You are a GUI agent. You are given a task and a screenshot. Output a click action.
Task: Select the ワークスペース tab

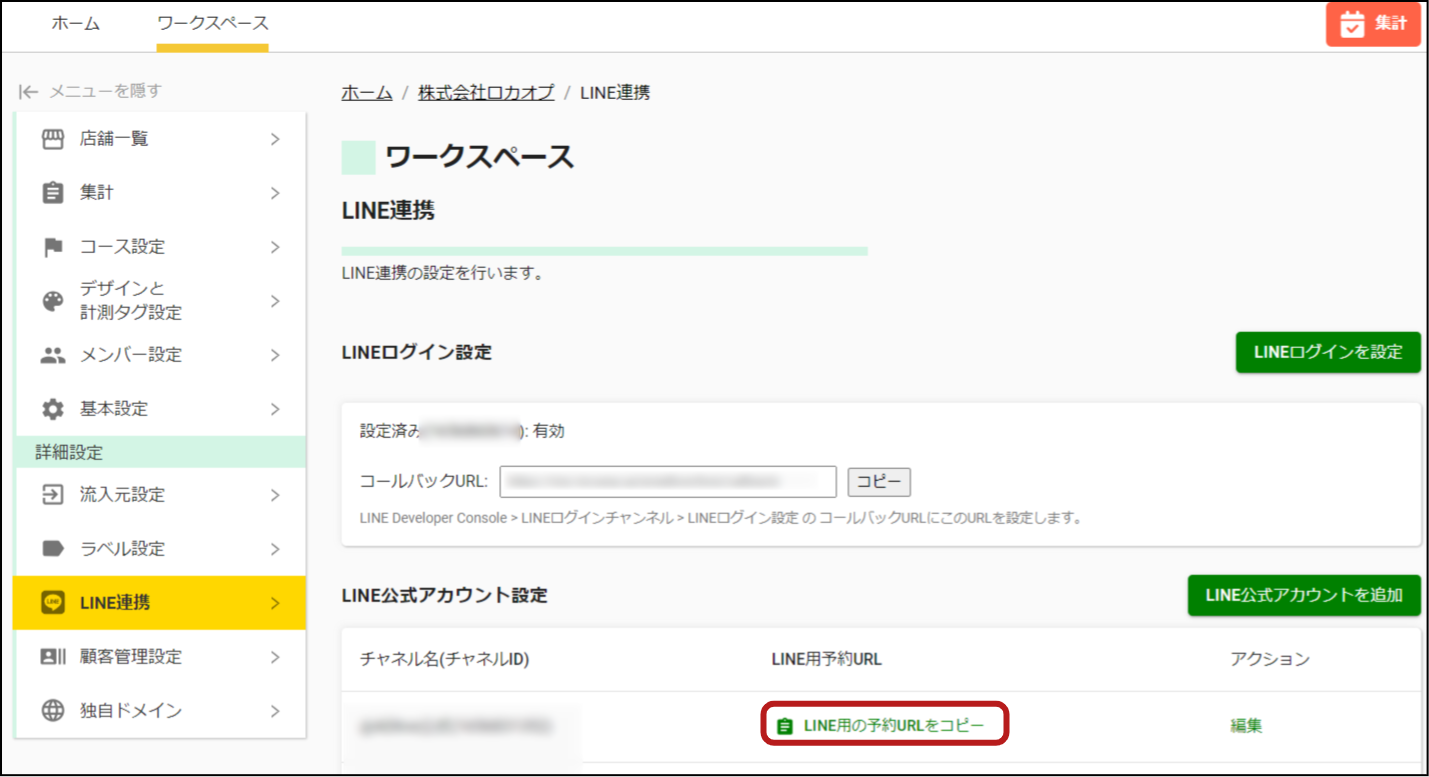(x=213, y=24)
